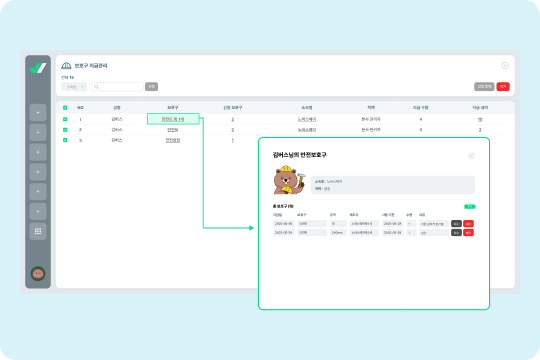Open the 소속명 filter dropdown

coord(74,87)
